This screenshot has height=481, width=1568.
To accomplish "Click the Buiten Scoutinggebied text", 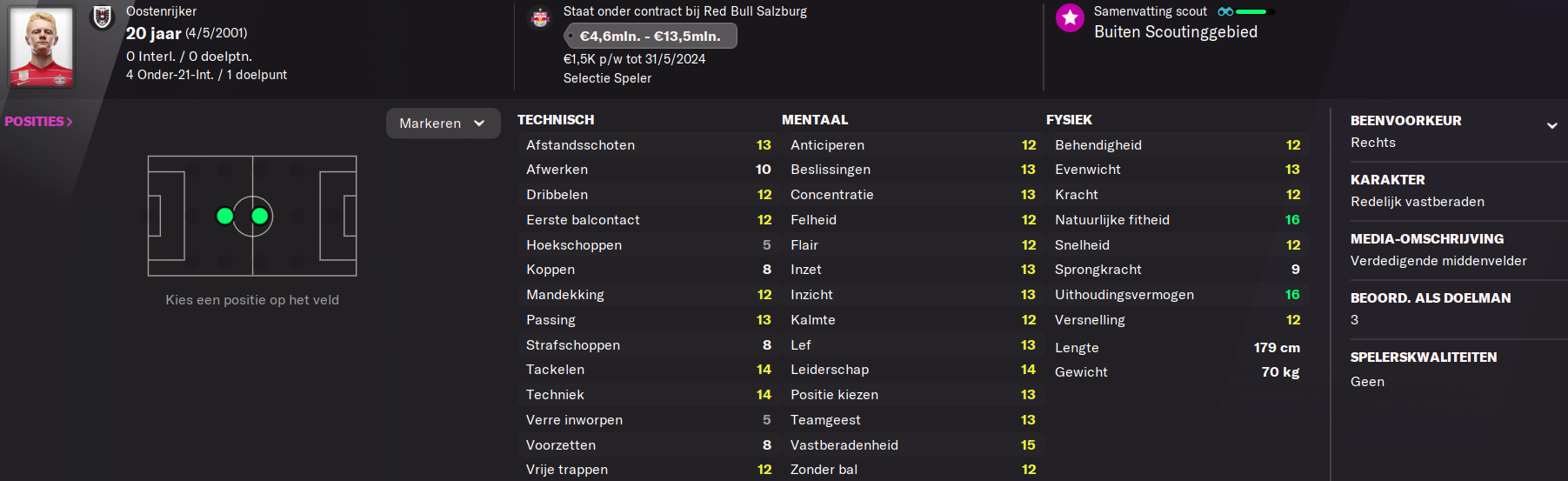I will coord(1175,32).
